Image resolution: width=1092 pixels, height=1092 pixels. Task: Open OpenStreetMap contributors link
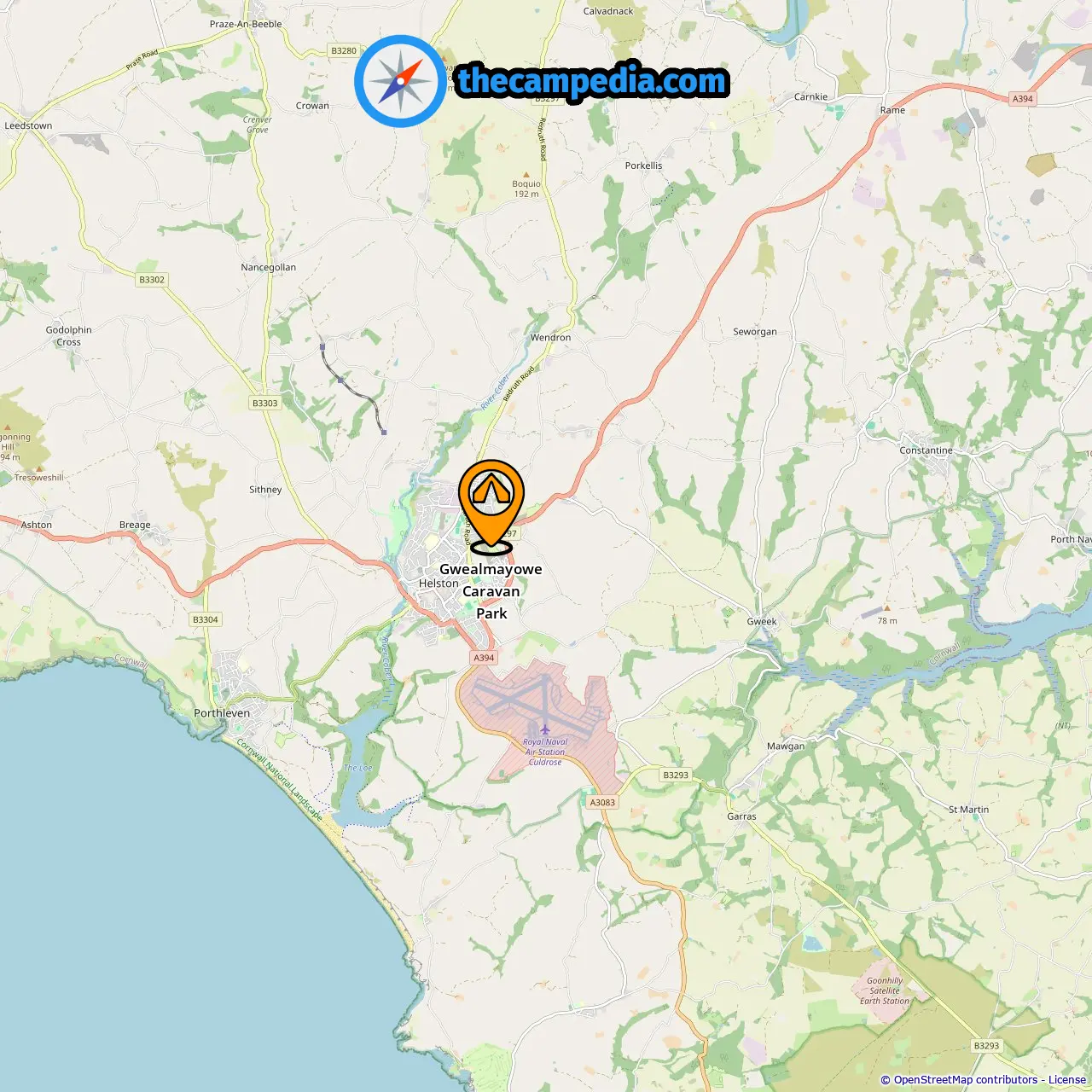(965, 1080)
